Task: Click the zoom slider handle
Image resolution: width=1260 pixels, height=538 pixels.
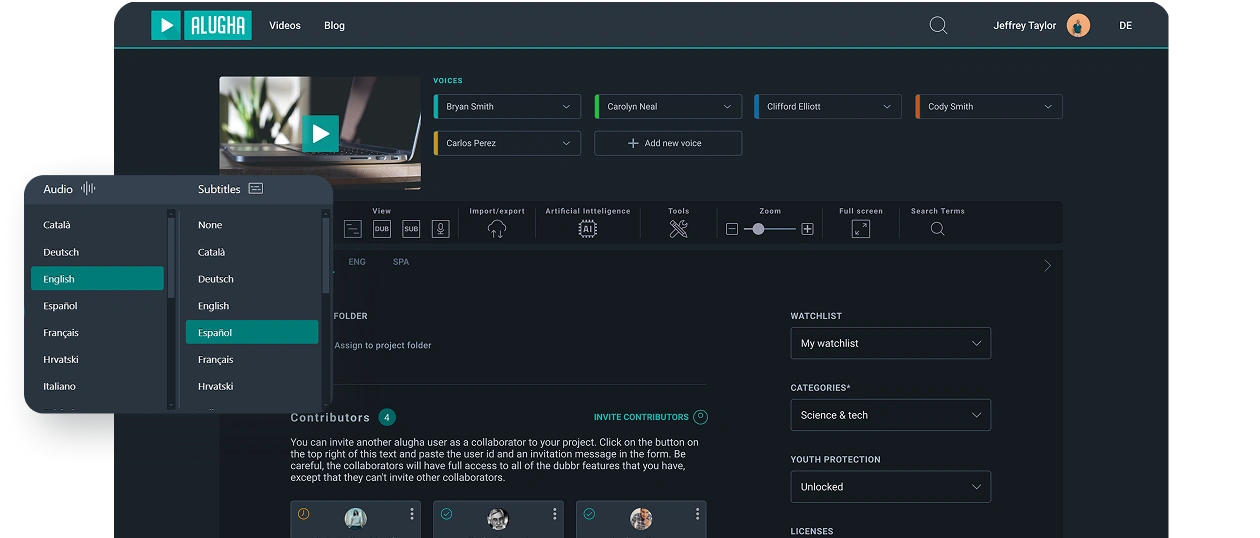Action: [x=759, y=229]
